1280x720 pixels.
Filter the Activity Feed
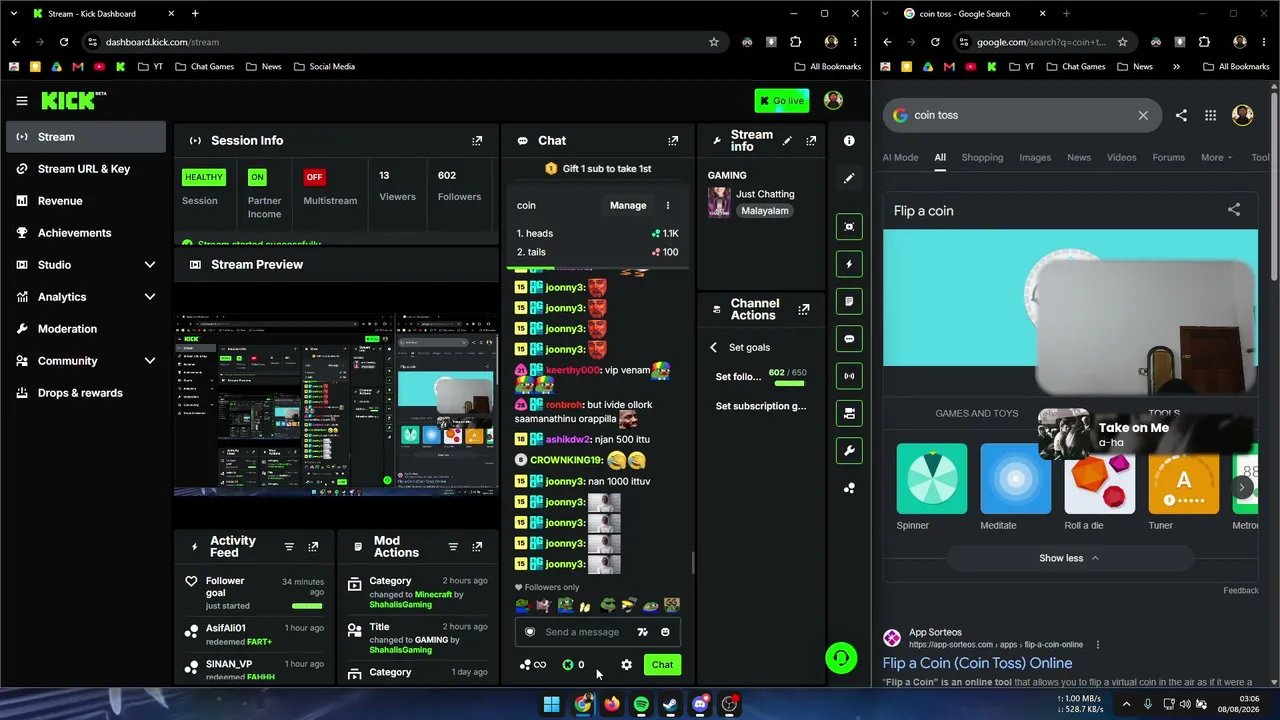click(x=289, y=547)
